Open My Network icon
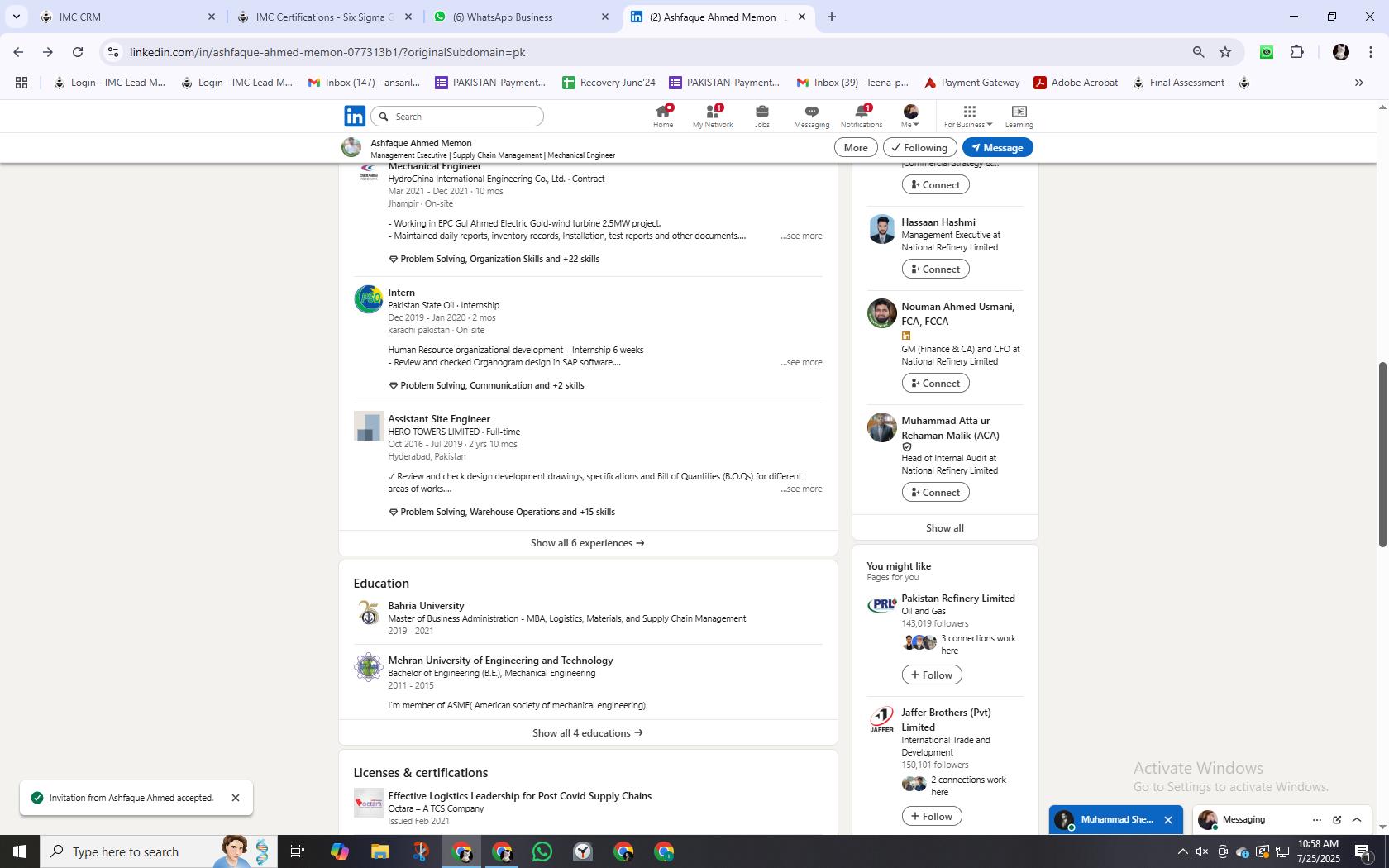Image resolution: width=1389 pixels, height=868 pixels. click(x=713, y=117)
